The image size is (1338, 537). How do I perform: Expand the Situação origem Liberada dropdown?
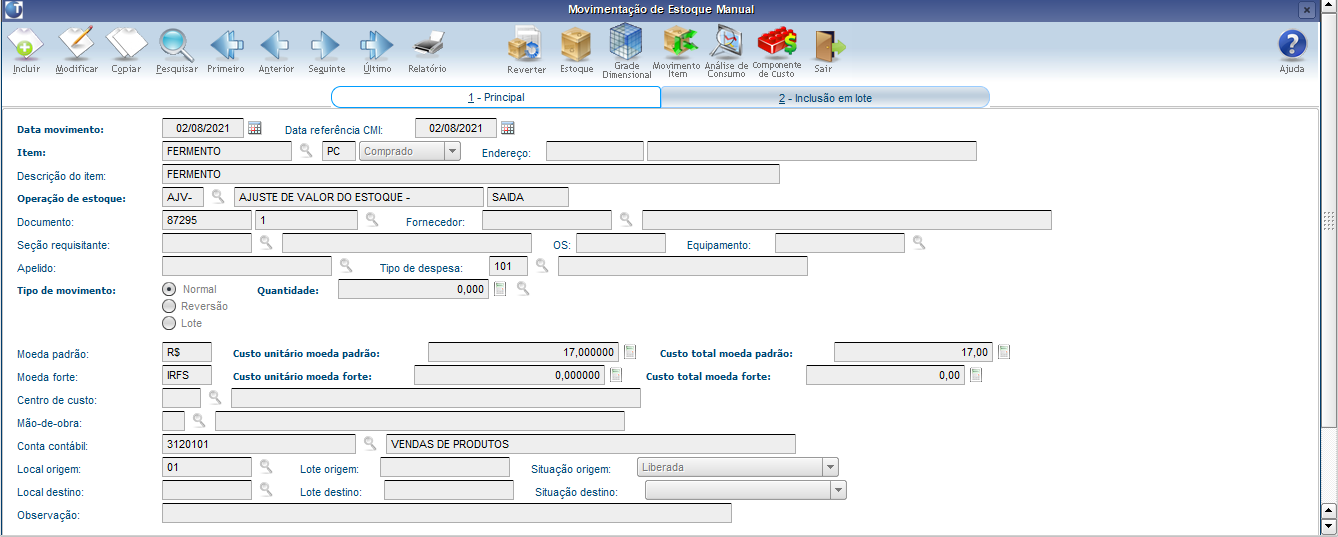830,467
